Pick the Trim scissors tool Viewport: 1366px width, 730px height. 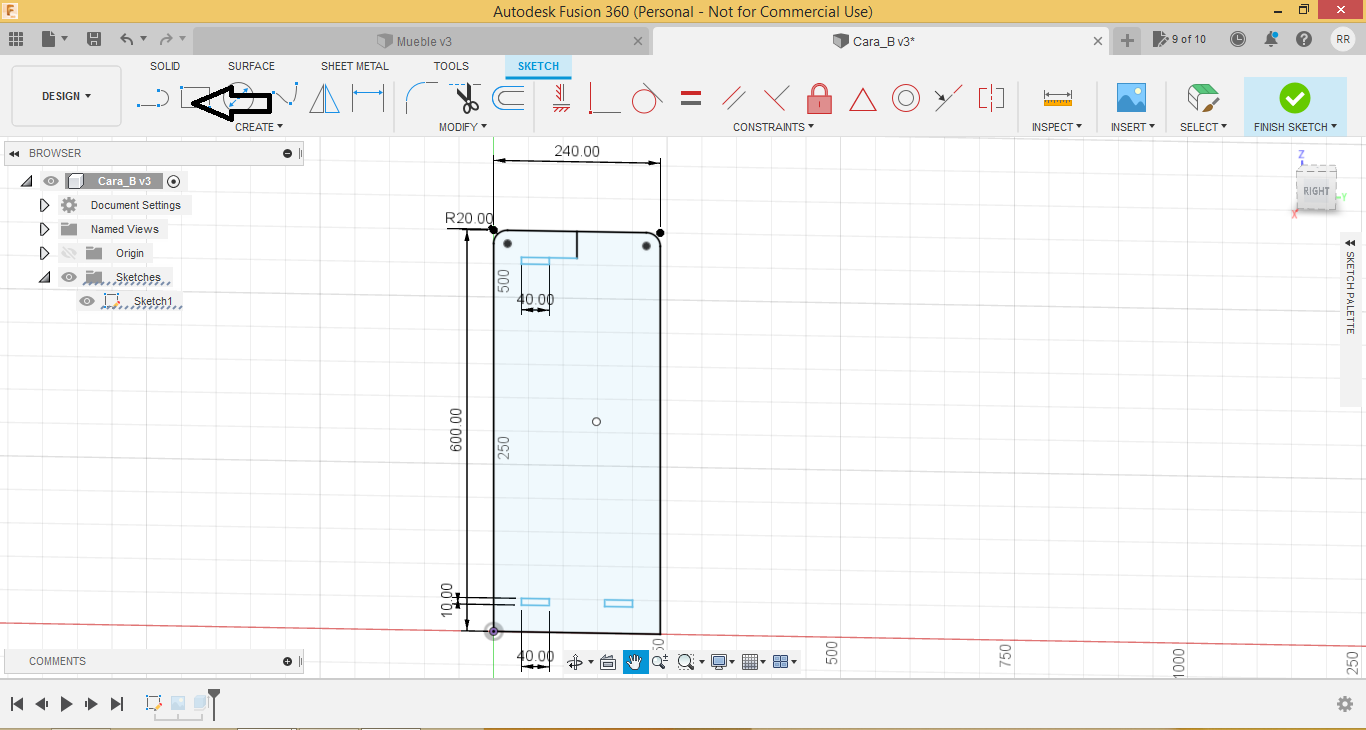[466, 98]
